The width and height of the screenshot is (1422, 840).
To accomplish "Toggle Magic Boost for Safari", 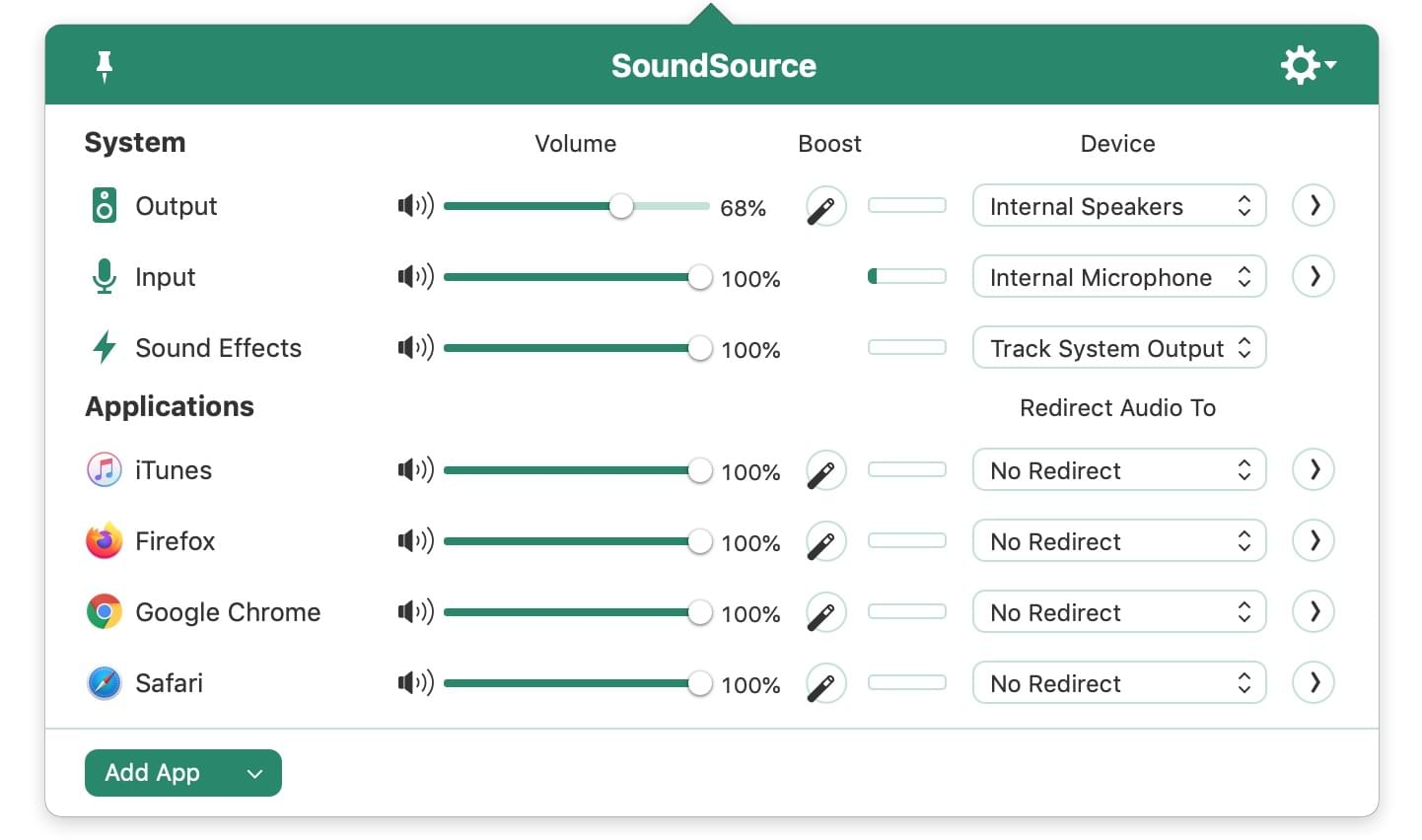I will pyautogui.click(x=825, y=683).
